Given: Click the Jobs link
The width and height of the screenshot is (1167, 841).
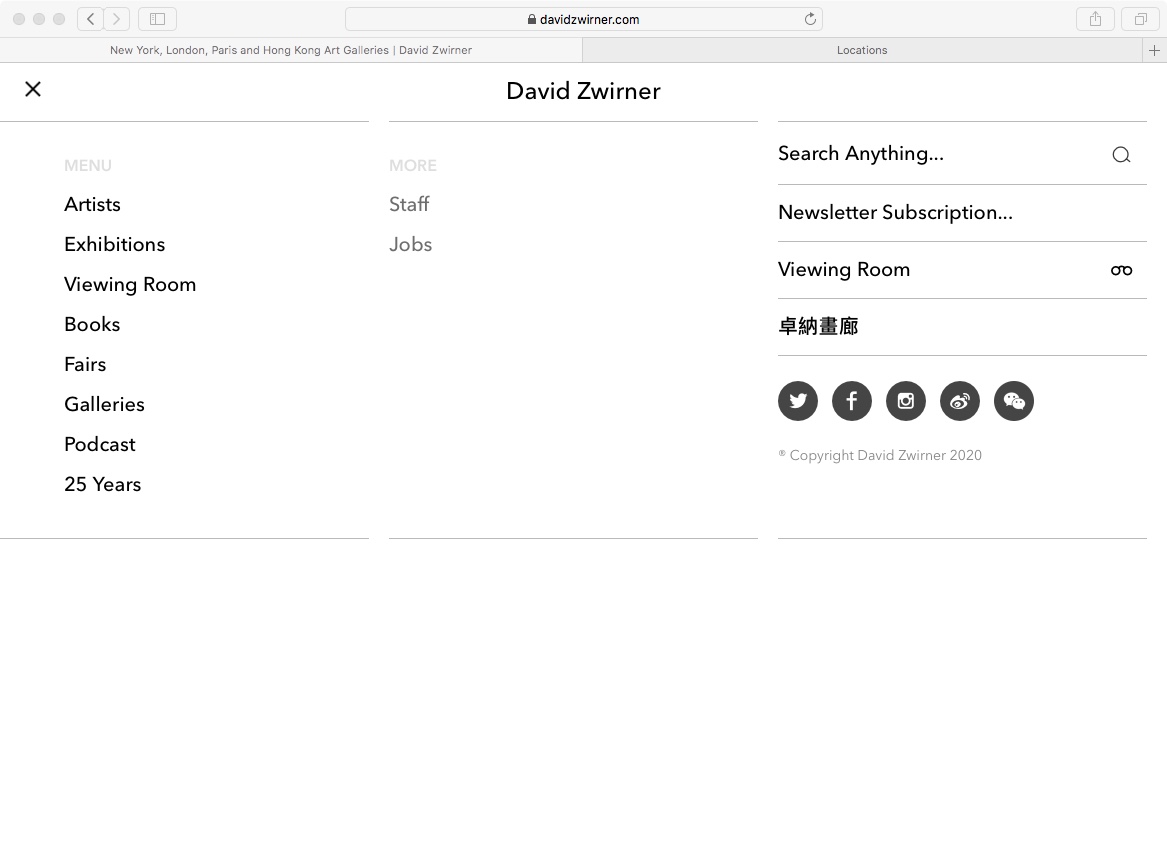Looking at the screenshot, I should click(410, 244).
